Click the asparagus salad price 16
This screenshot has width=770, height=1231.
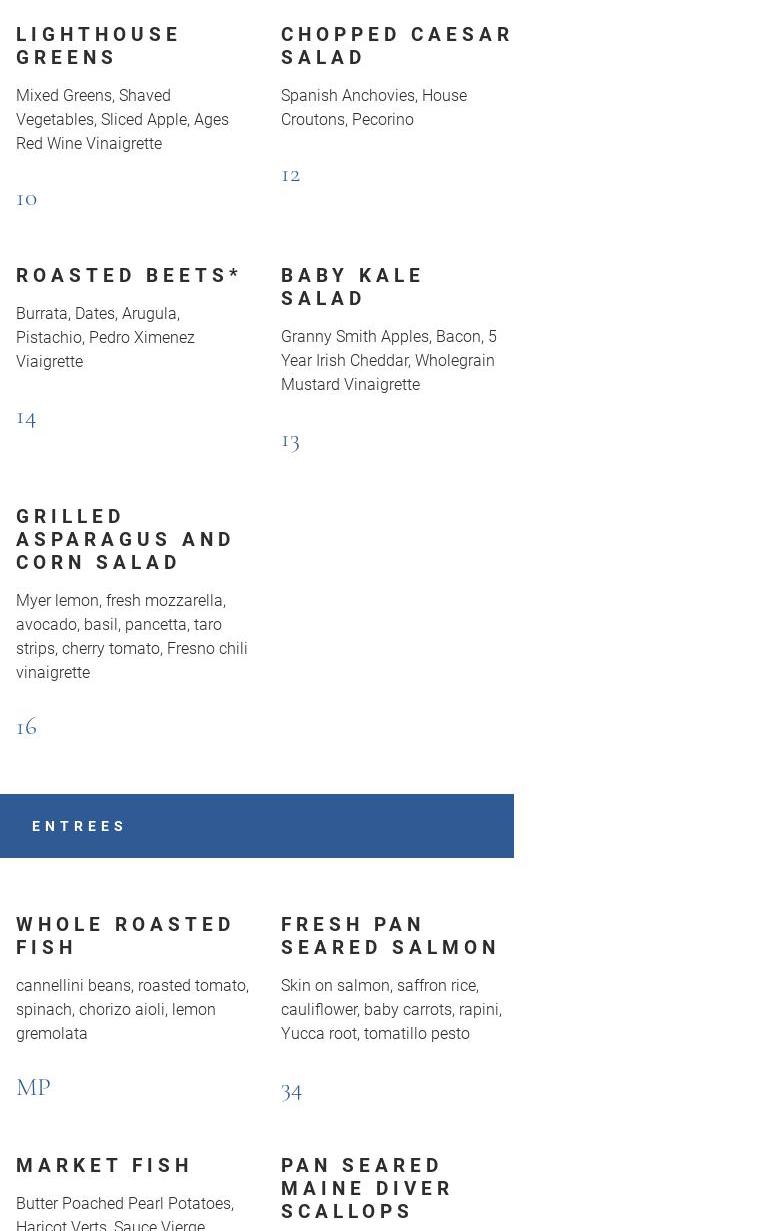click(x=27, y=725)
